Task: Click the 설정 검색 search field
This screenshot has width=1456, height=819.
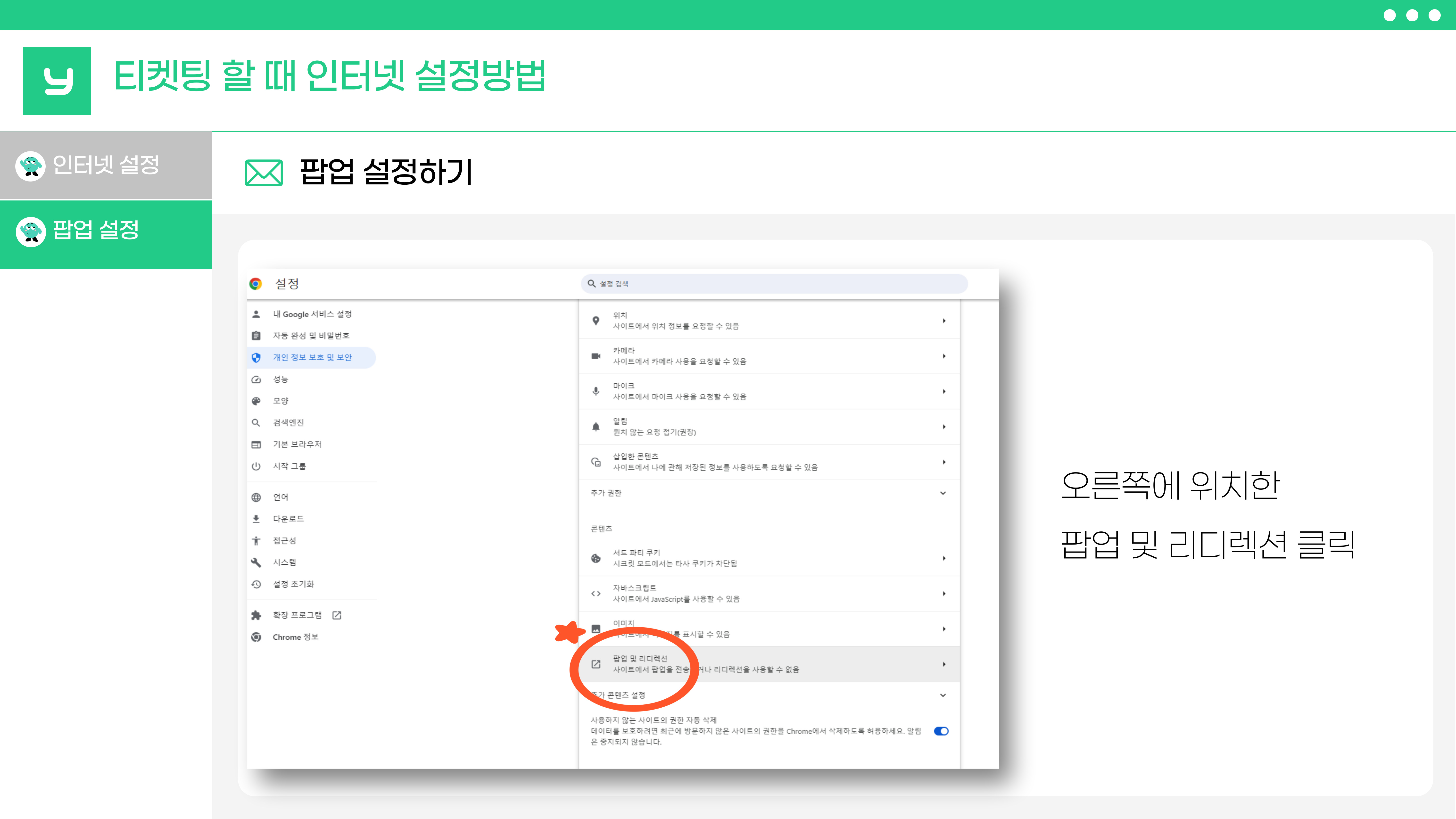Action: [774, 284]
